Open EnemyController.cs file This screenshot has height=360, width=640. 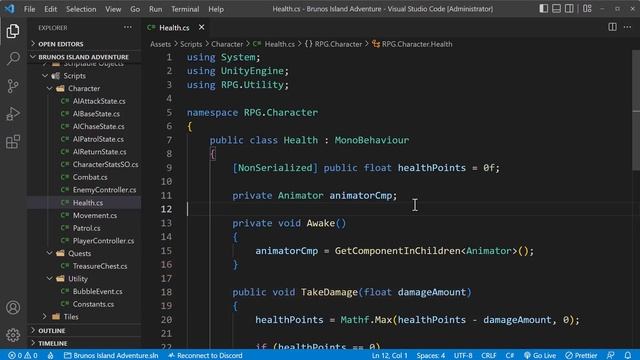(x=104, y=189)
